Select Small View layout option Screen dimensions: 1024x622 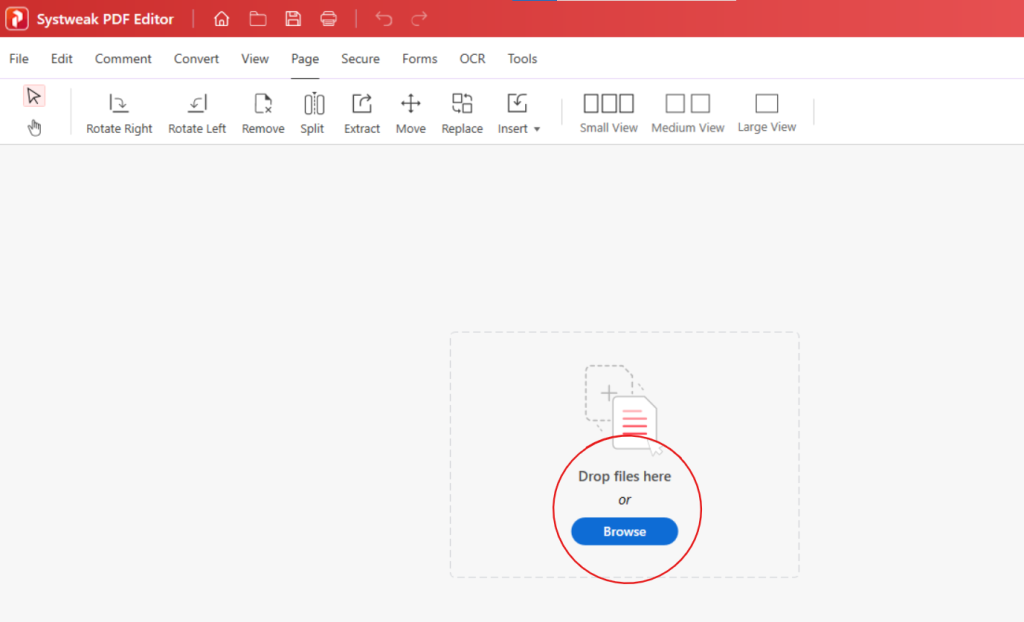tap(608, 110)
